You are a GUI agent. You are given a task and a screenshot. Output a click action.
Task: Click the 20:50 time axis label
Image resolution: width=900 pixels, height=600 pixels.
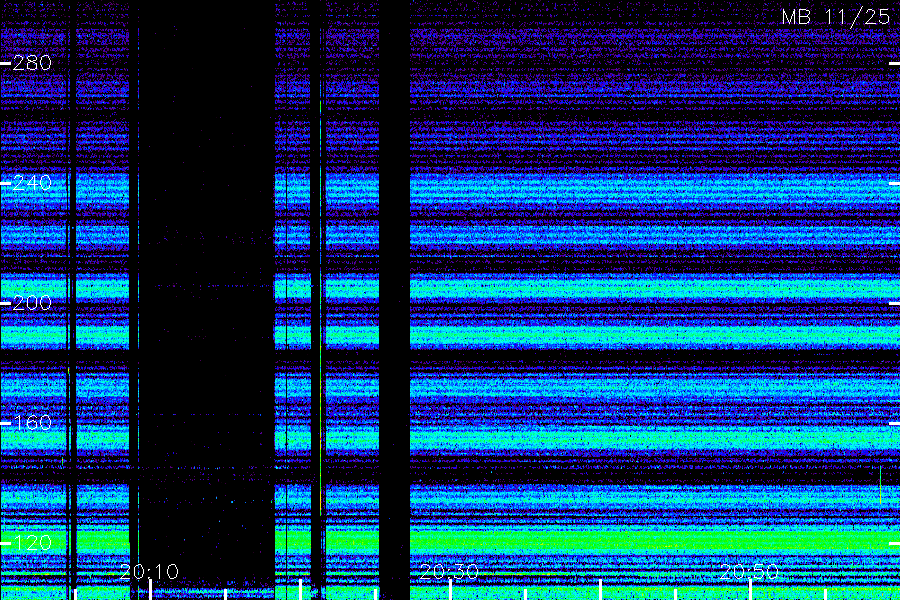(x=749, y=572)
